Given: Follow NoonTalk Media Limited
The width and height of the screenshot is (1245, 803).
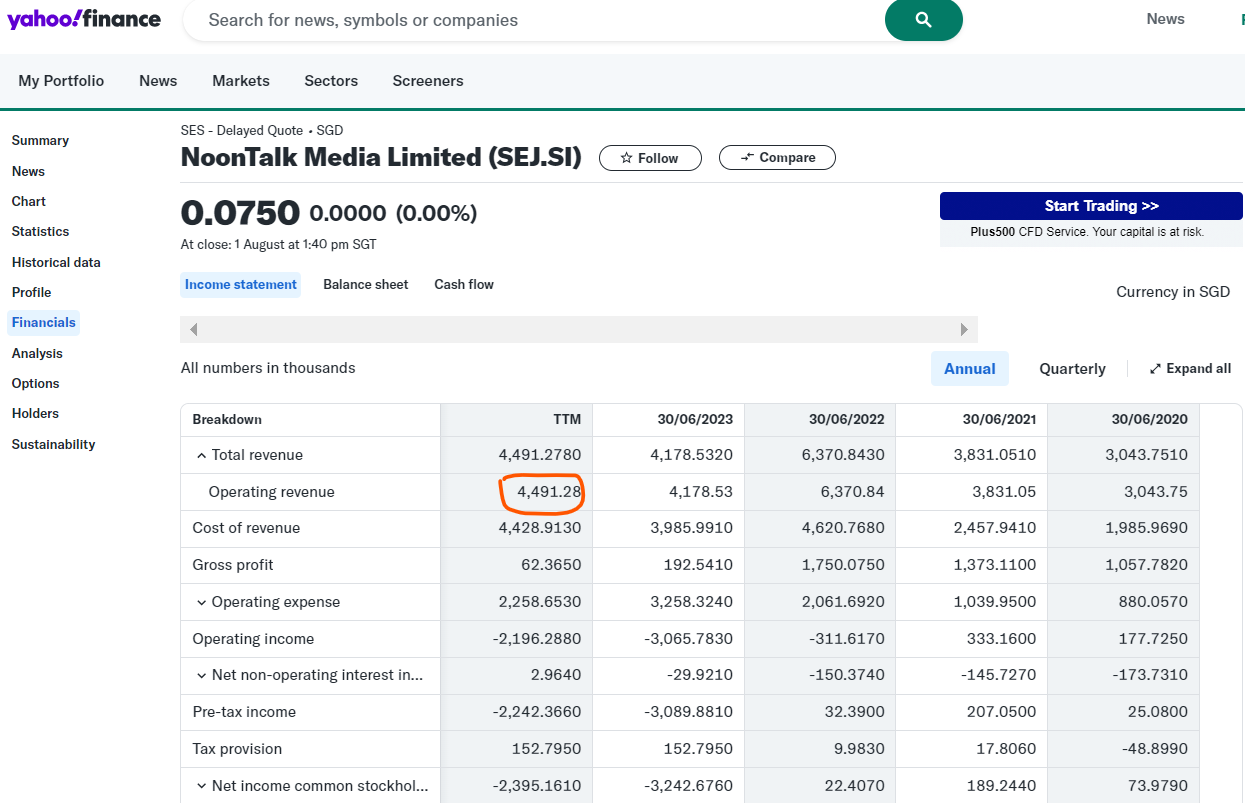Looking at the screenshot, I should 650,158.
